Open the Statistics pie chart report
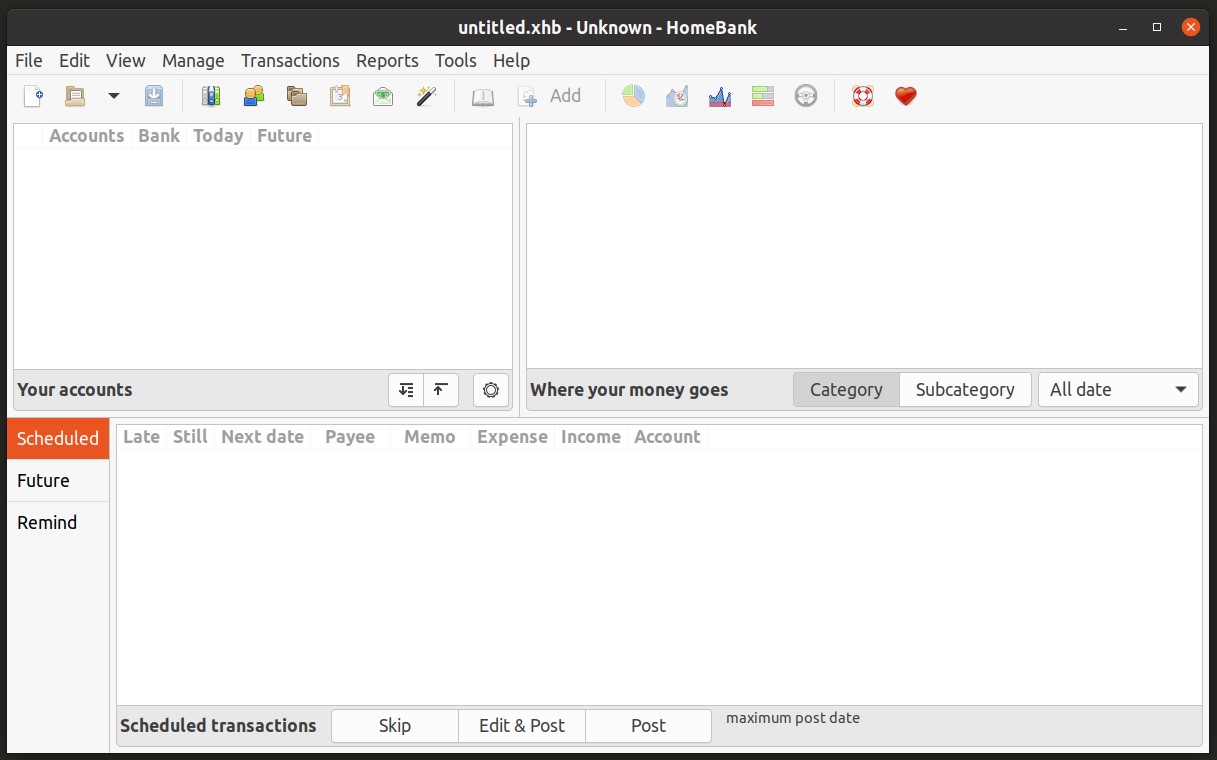Viewport: 1217px width, 760px height. (633, 96)
